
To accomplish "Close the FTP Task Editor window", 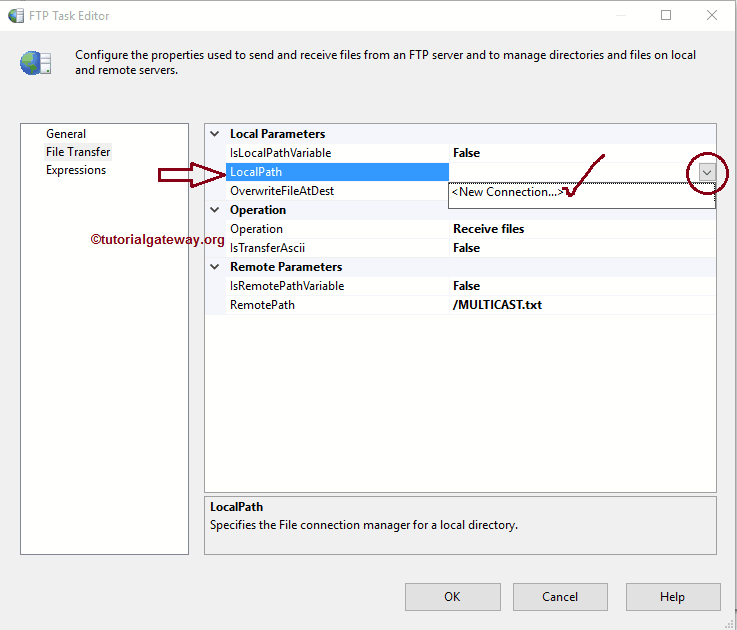I will 711,15.
